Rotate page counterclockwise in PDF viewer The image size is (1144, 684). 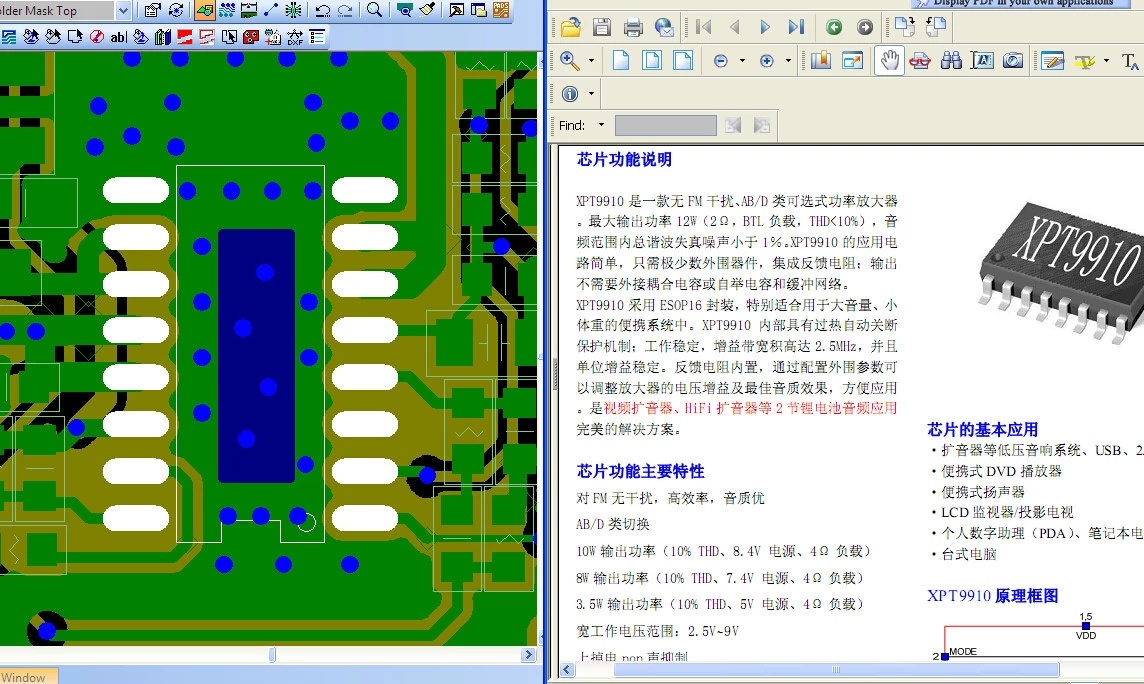(x=935, y=27)
